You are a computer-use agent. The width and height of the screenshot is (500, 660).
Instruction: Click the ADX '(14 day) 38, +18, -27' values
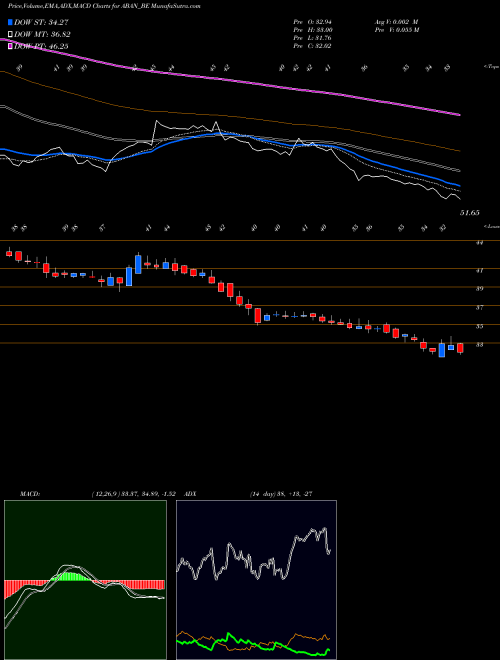click(280, 494)
